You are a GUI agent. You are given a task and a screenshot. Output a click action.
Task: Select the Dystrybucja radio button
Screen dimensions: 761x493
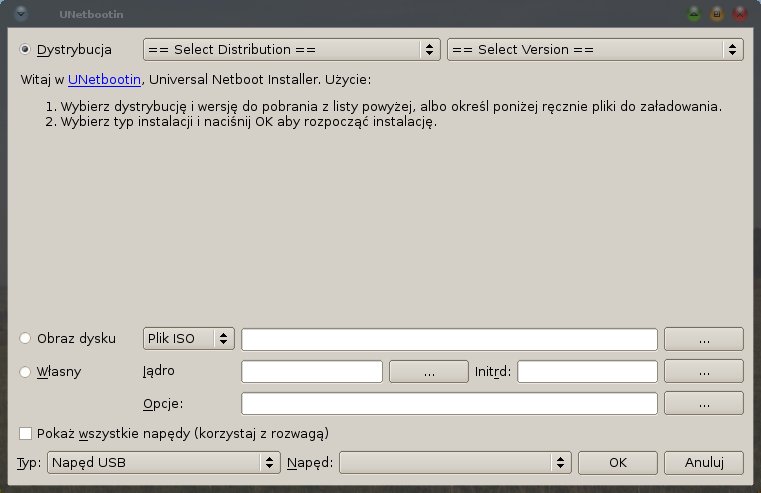(25, 49)
